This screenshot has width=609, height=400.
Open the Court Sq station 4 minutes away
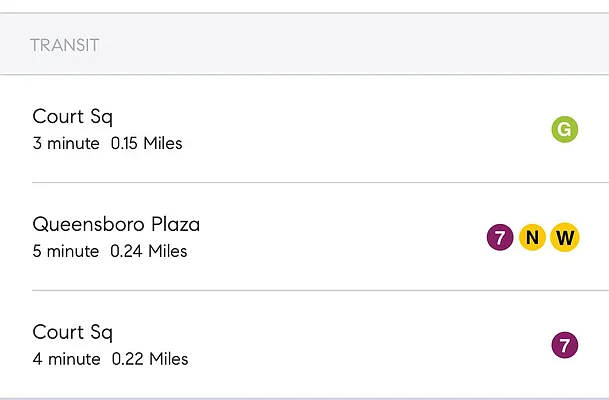pos(72,332)
